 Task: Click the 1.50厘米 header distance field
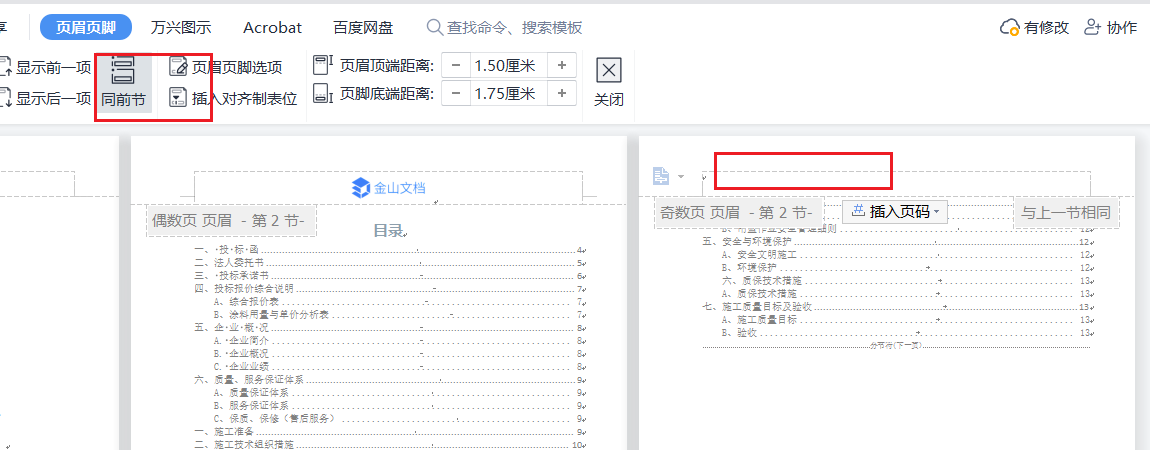click(x=508, y=65)
